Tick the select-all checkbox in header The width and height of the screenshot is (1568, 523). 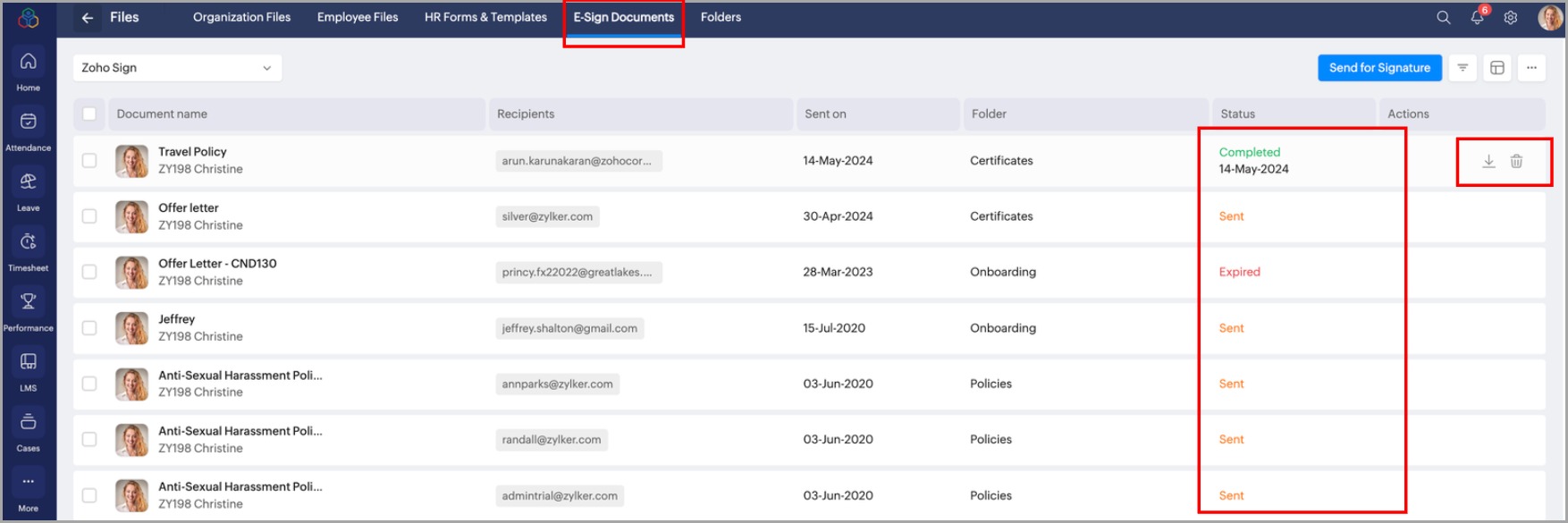pyautogui.click(x=89, y=114)
